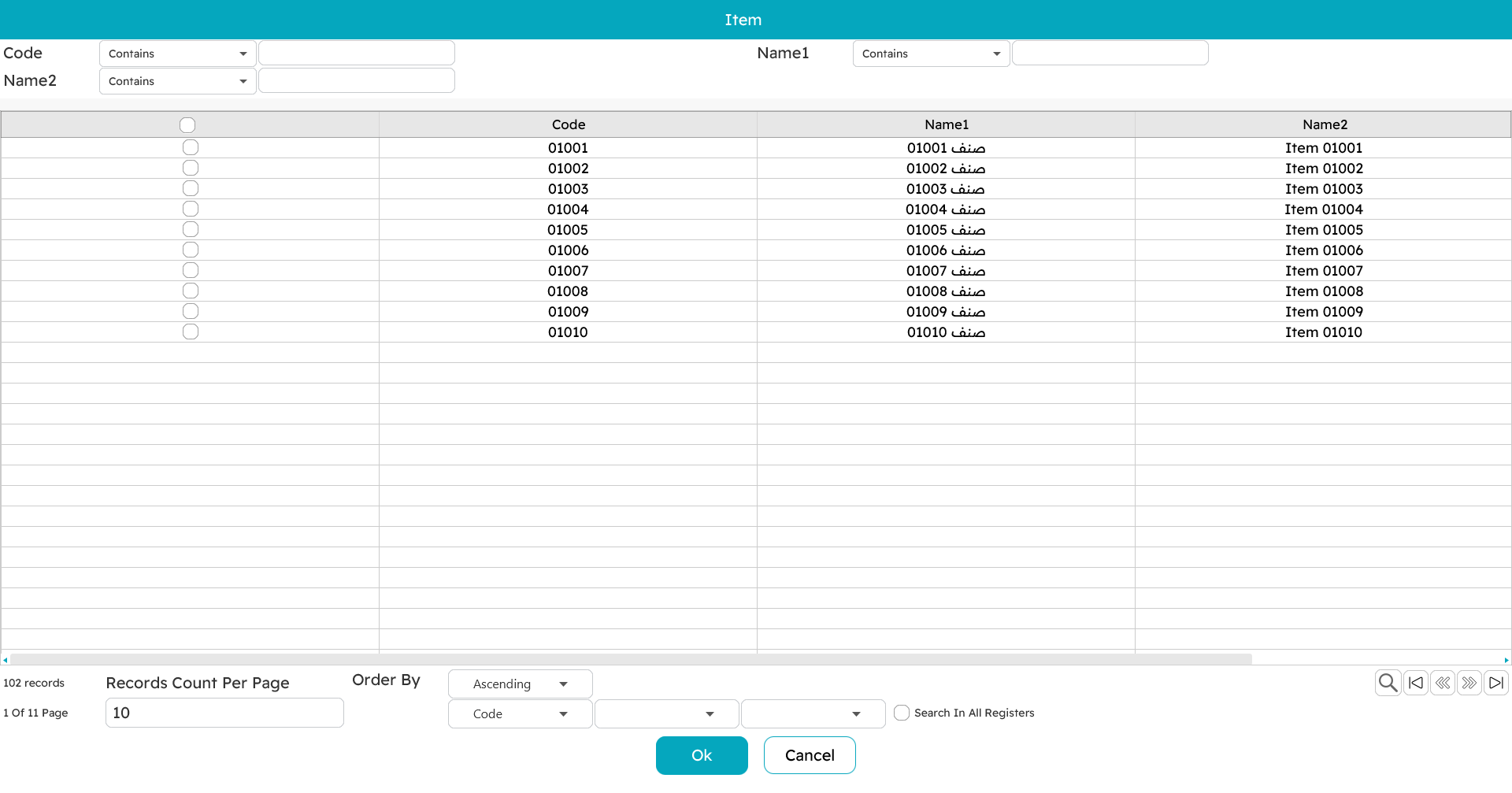Image resolution: width=1512 pixels, height=793 pixels.
Task: Focus the Name2 filter text field
Action: 357,80
